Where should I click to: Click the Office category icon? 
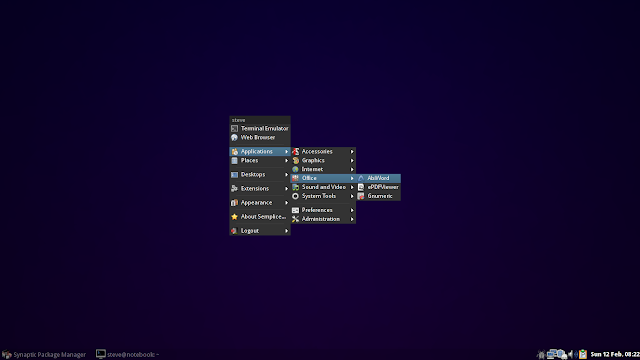(296, 178)
